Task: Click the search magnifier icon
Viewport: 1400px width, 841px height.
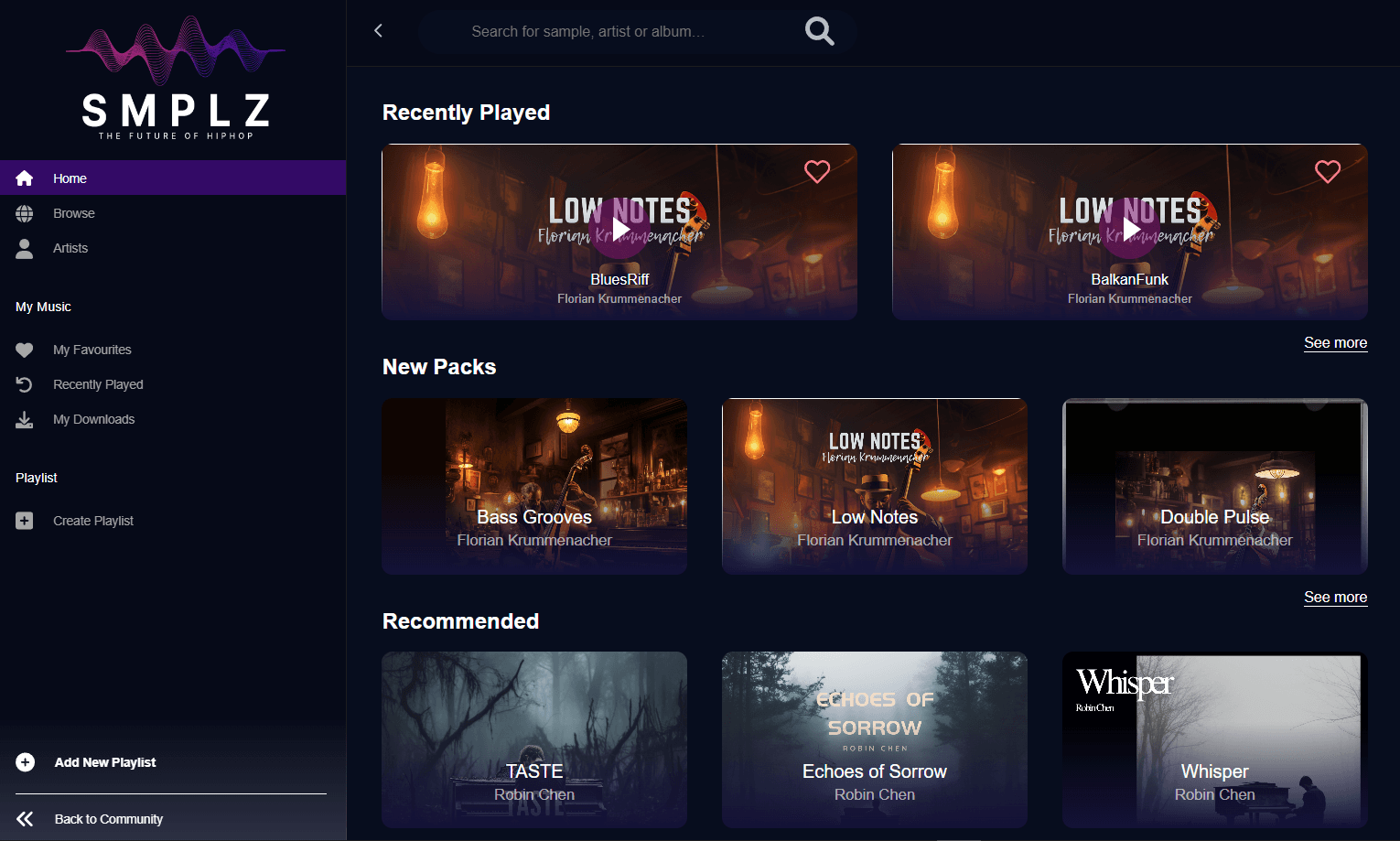Action: point(819,30)
